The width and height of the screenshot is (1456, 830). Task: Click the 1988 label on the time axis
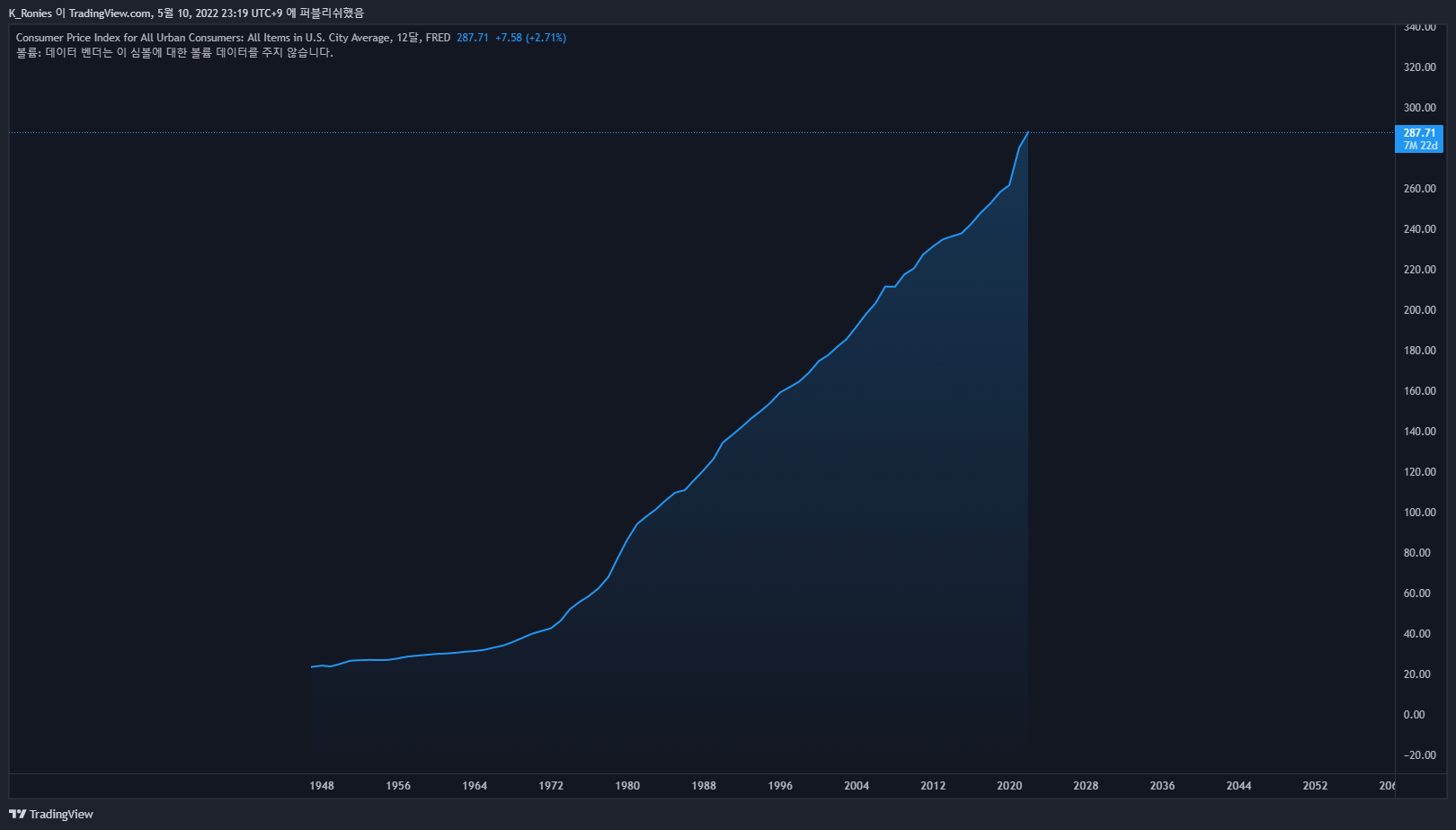pos(704,786)
